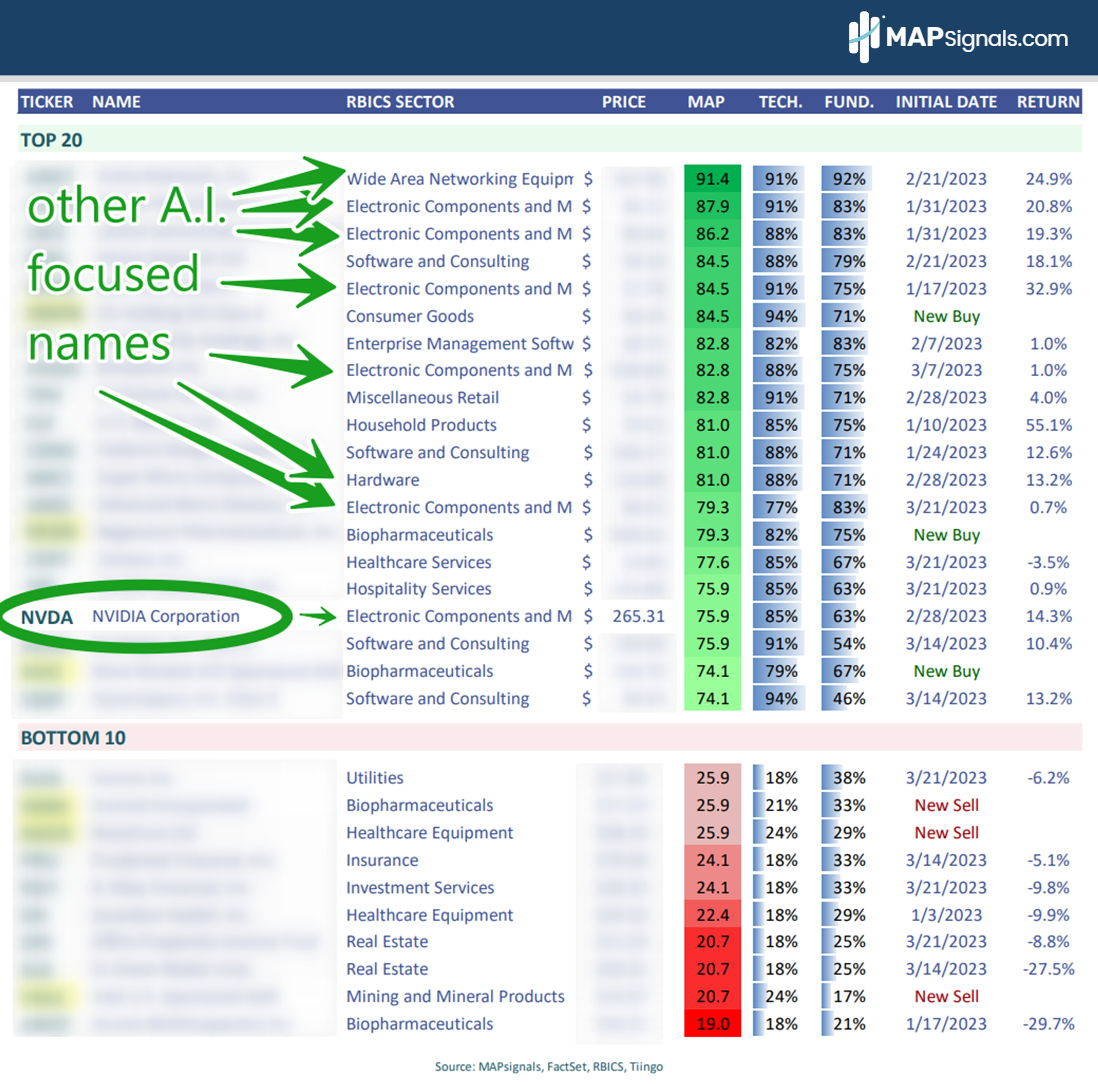Select the PRICE column header

tap(624, 102)
